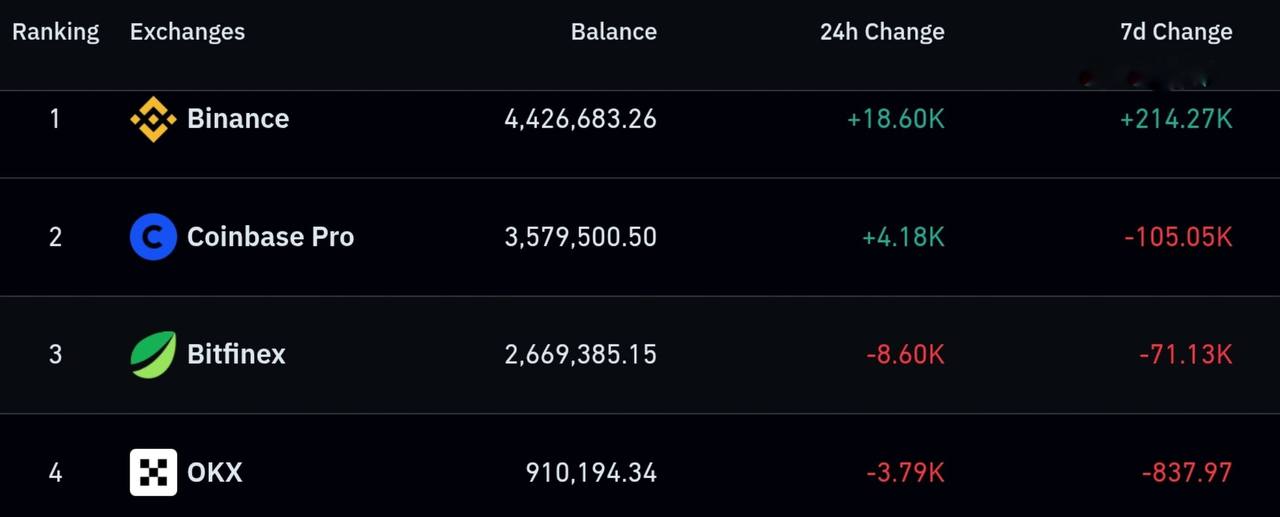Click OKX 7d change -837.97
Screen dimensions: 1280x517
[x=1186, y=472]
